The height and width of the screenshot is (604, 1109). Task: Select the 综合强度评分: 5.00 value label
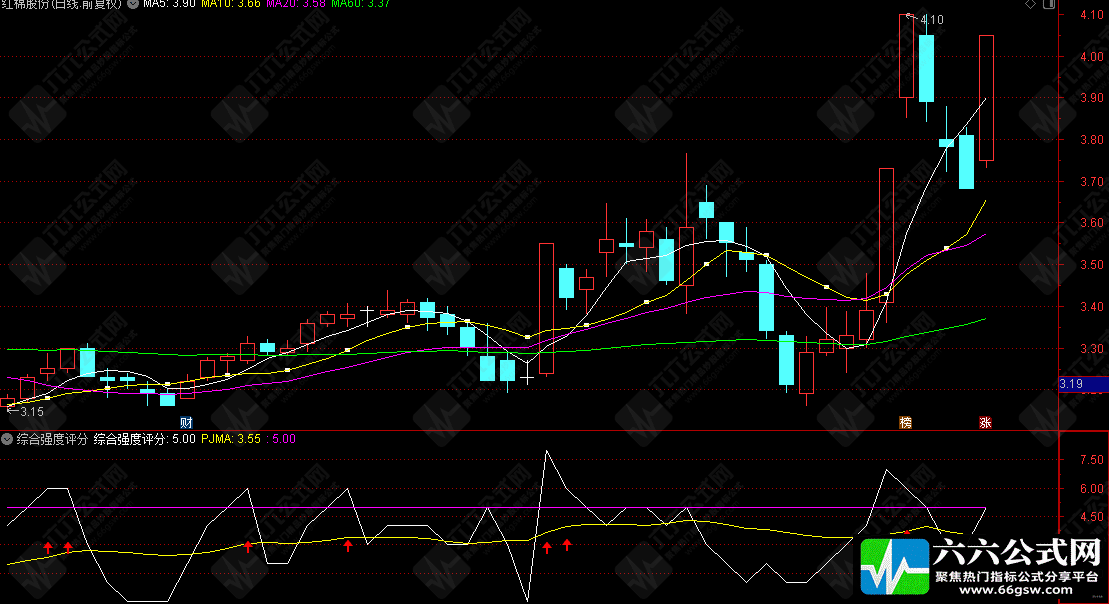[144, 439]
